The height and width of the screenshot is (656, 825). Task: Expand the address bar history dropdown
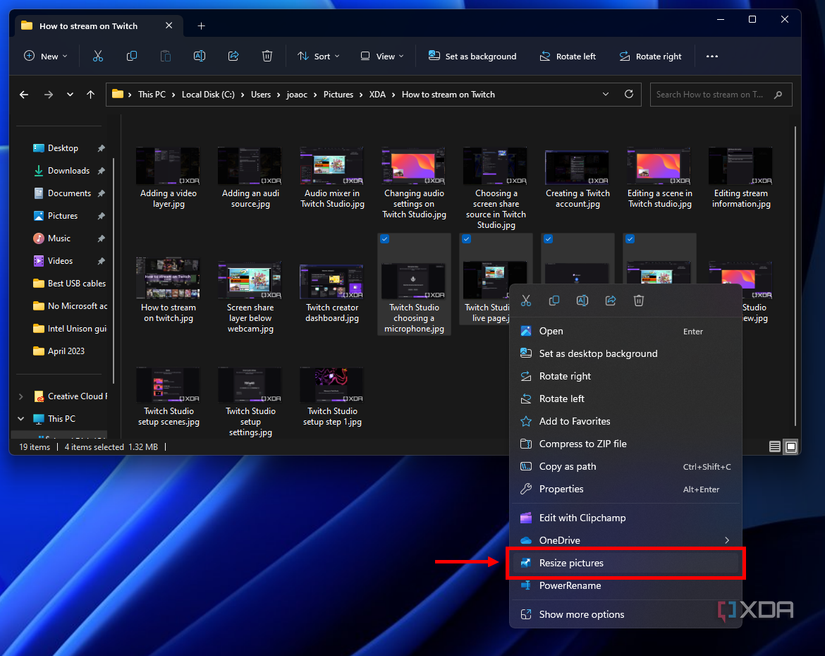[606, 94]
